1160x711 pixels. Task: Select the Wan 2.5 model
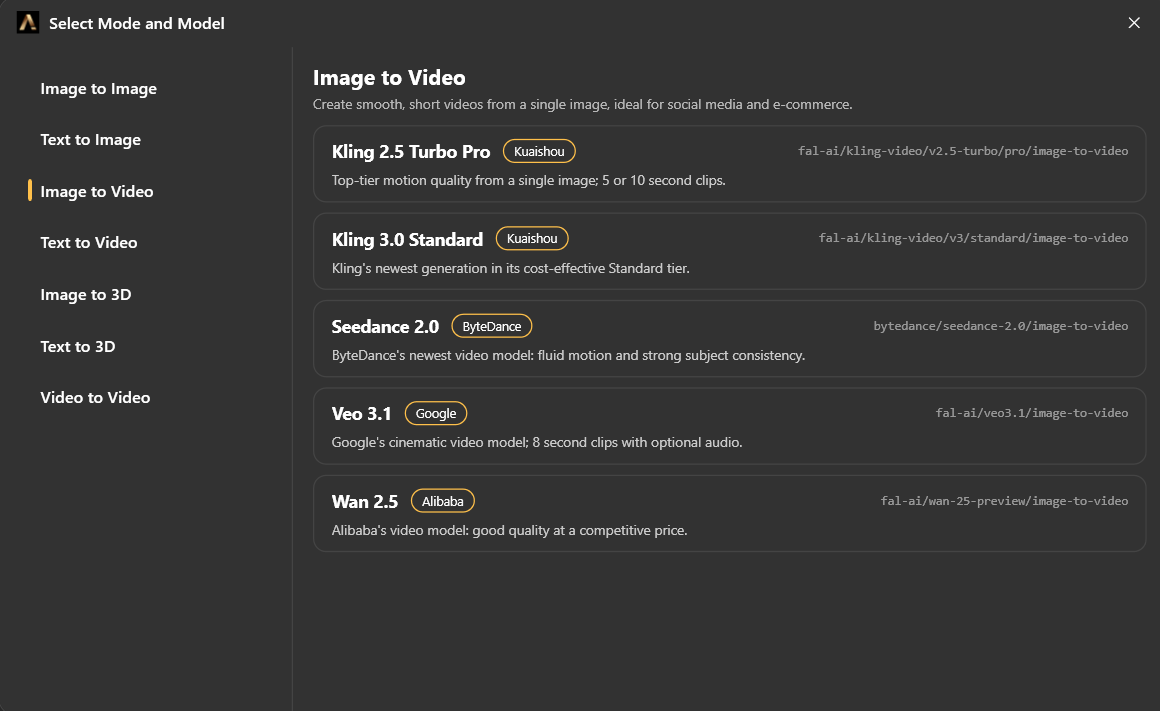(729, 513)
